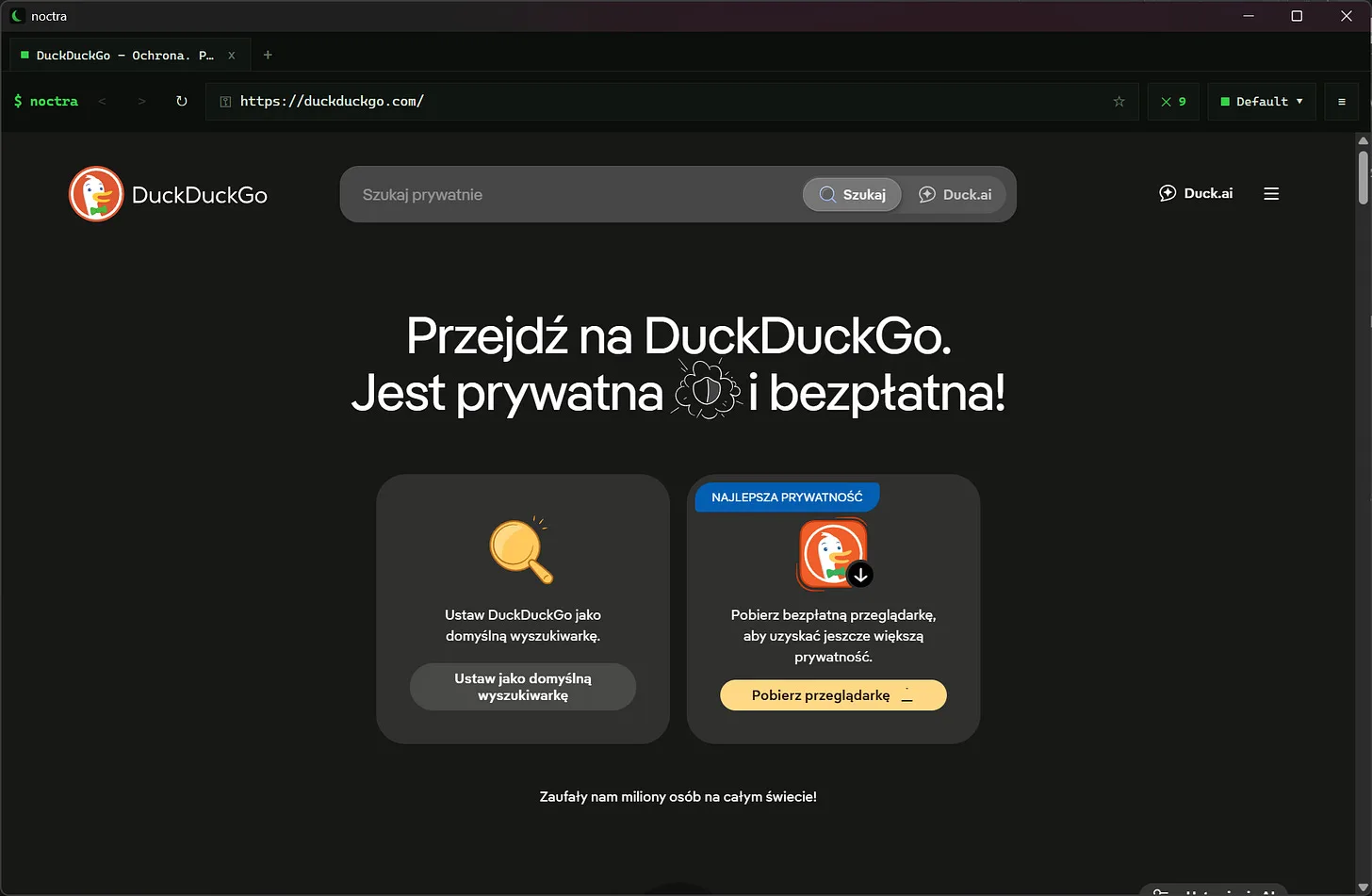Click the privacy shield illustration in the headline

(x=706, y=388)
